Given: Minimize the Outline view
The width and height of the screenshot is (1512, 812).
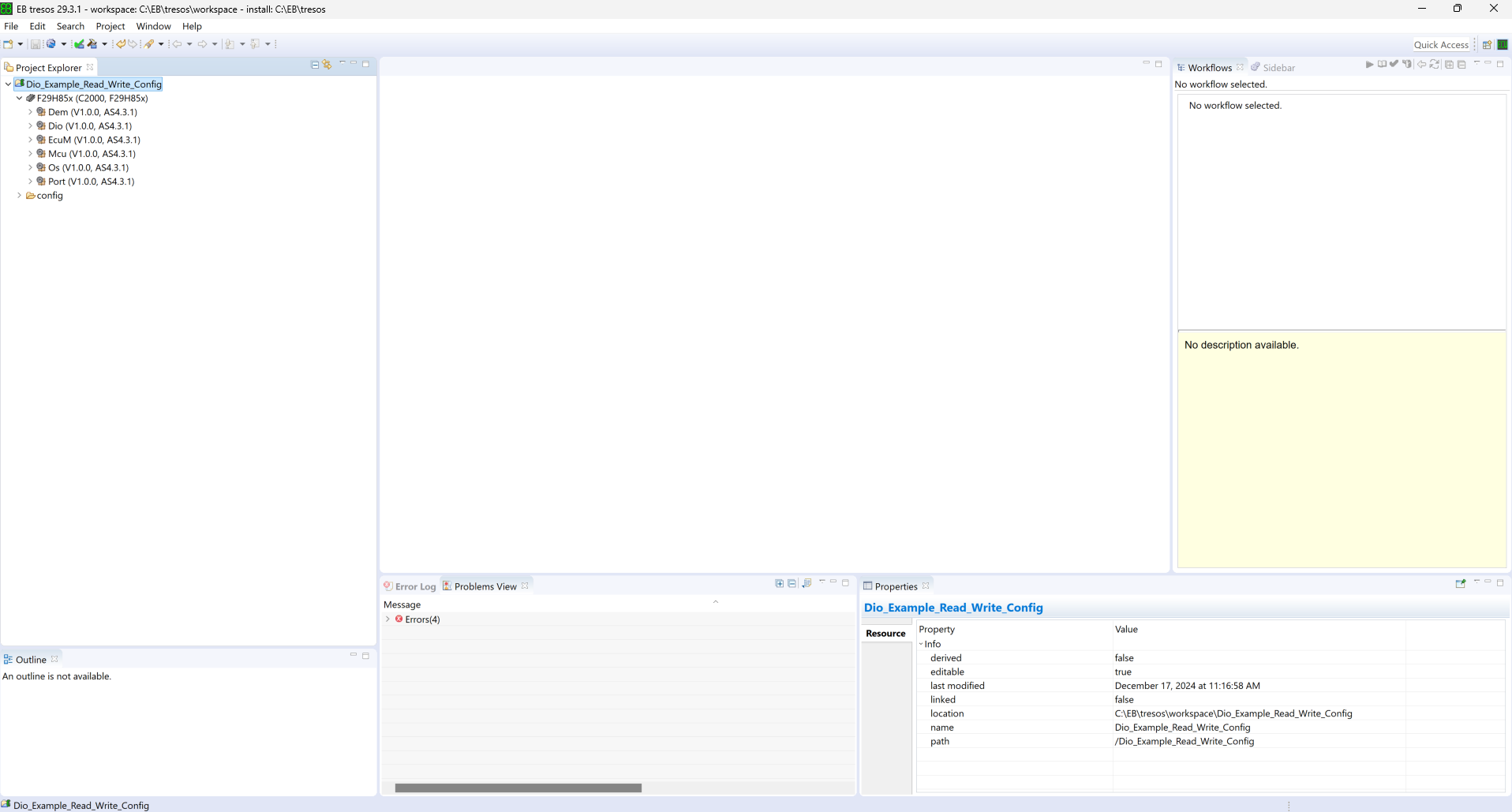Looking at the screenshot, I should [354, 656].
